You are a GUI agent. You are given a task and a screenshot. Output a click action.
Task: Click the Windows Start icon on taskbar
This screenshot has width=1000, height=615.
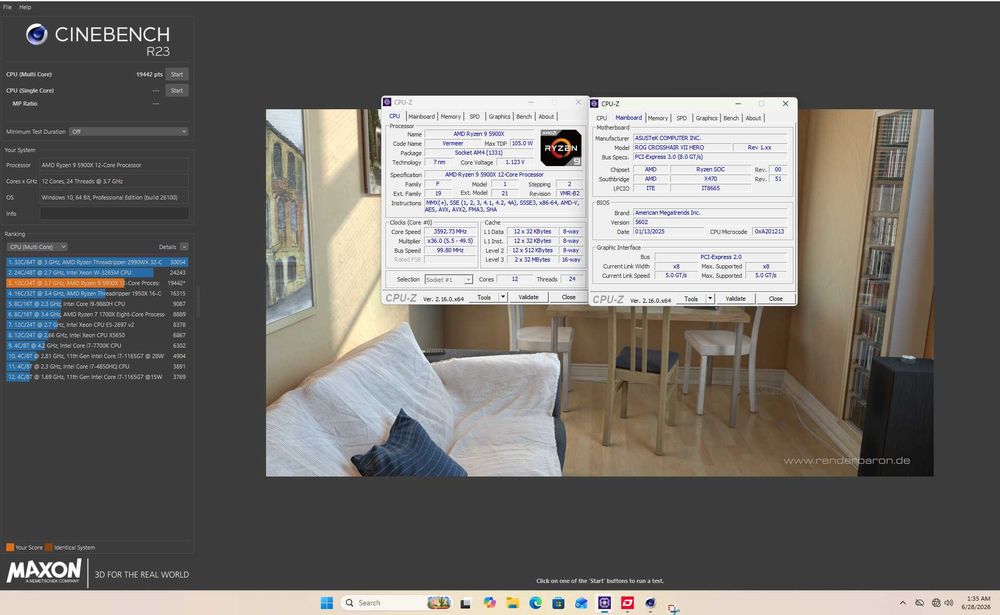coord(327,603)
